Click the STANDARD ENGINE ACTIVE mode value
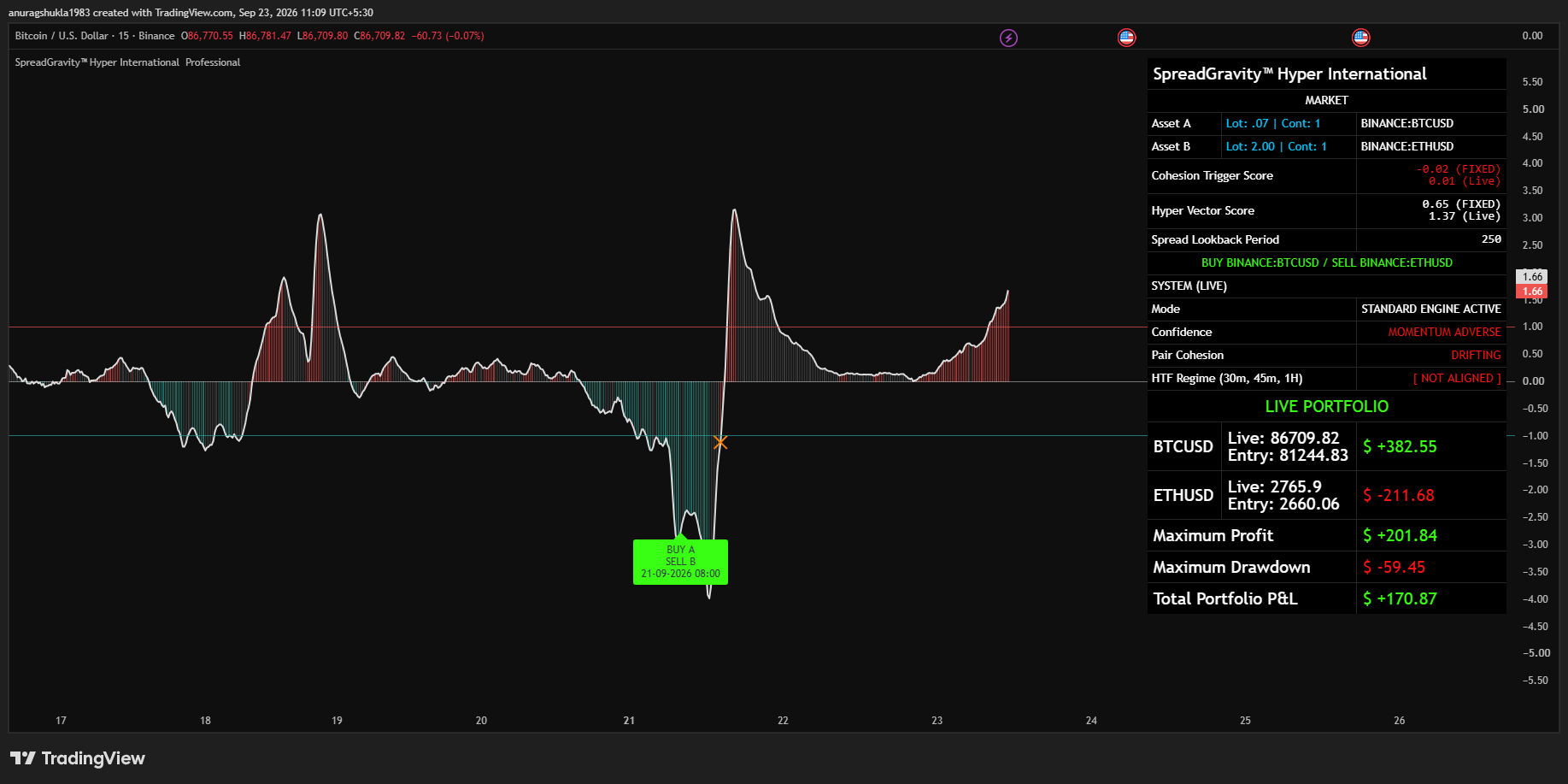Image resolution: width=1568 pixels, height=784 pixels. click(1430, 309)
